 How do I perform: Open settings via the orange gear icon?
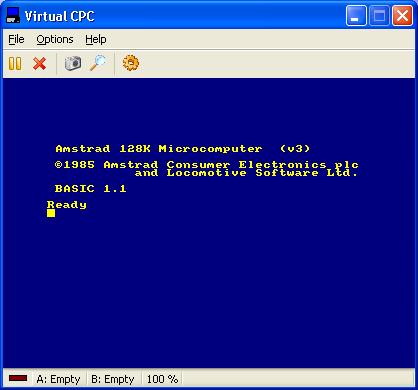[x=131, y=63]
